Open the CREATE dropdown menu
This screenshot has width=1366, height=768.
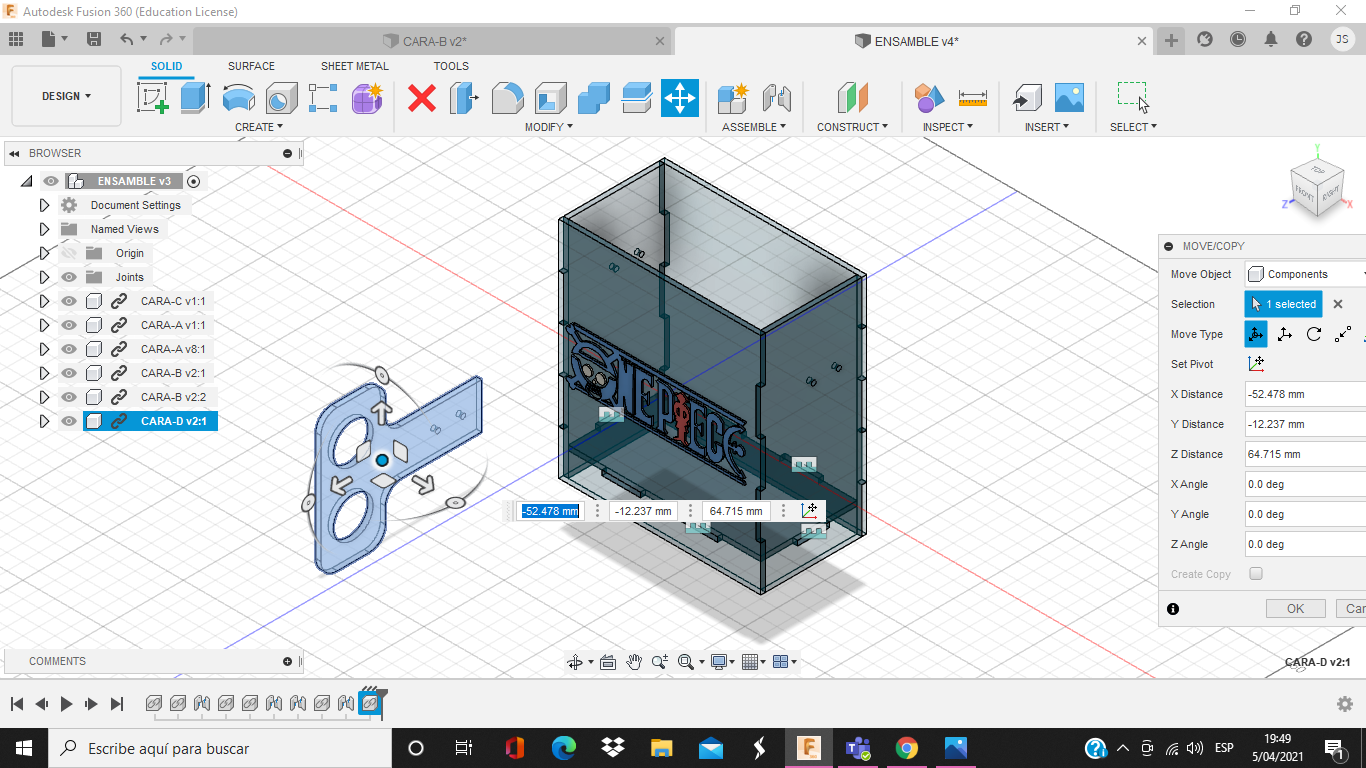point(259,127)
